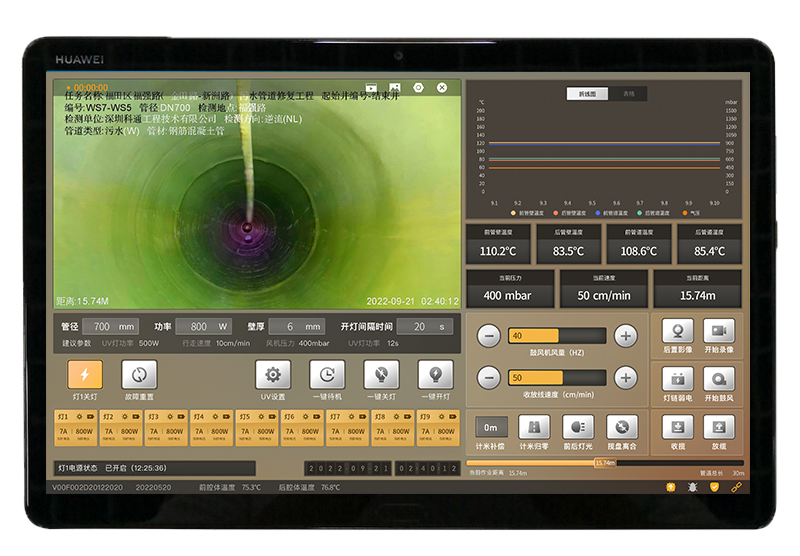Click the 当前速度 50 cm/min readout

click(604, 289)
